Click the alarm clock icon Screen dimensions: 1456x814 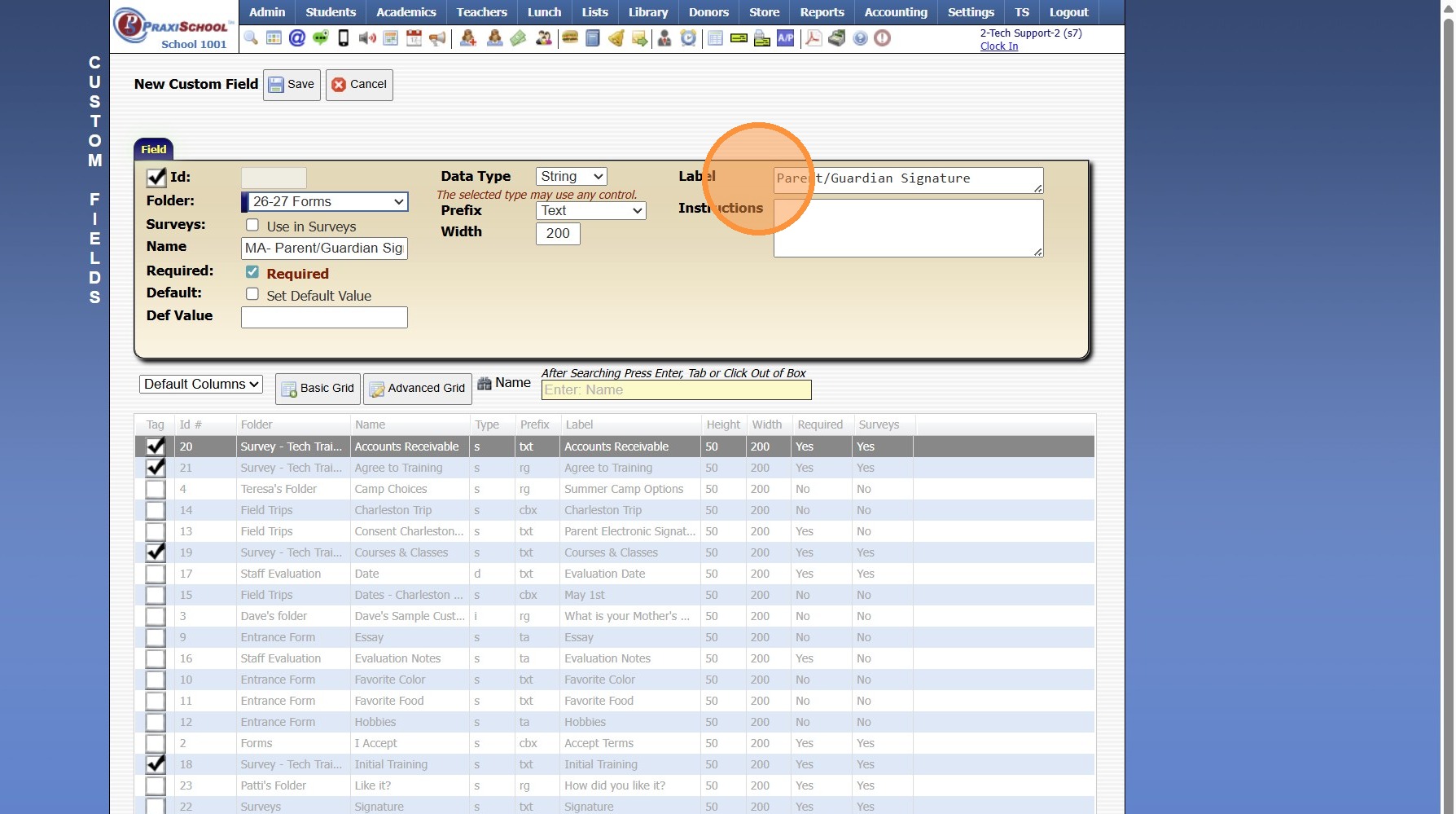coord(688,38)
